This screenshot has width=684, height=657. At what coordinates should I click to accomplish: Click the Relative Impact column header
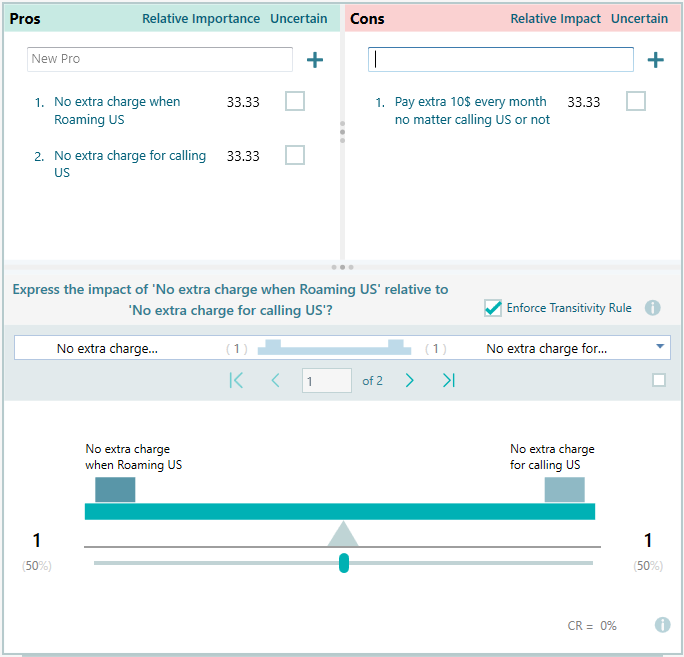(555, 19)
